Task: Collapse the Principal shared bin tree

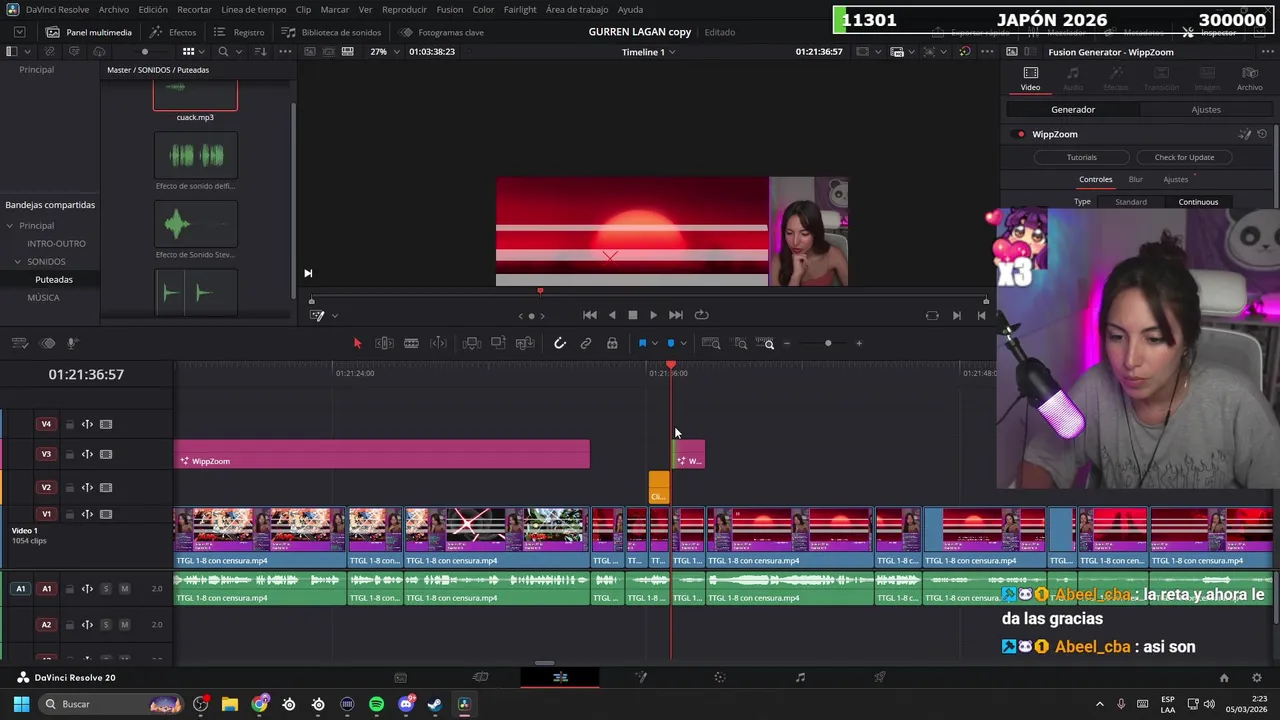Action: pos(9,226)
